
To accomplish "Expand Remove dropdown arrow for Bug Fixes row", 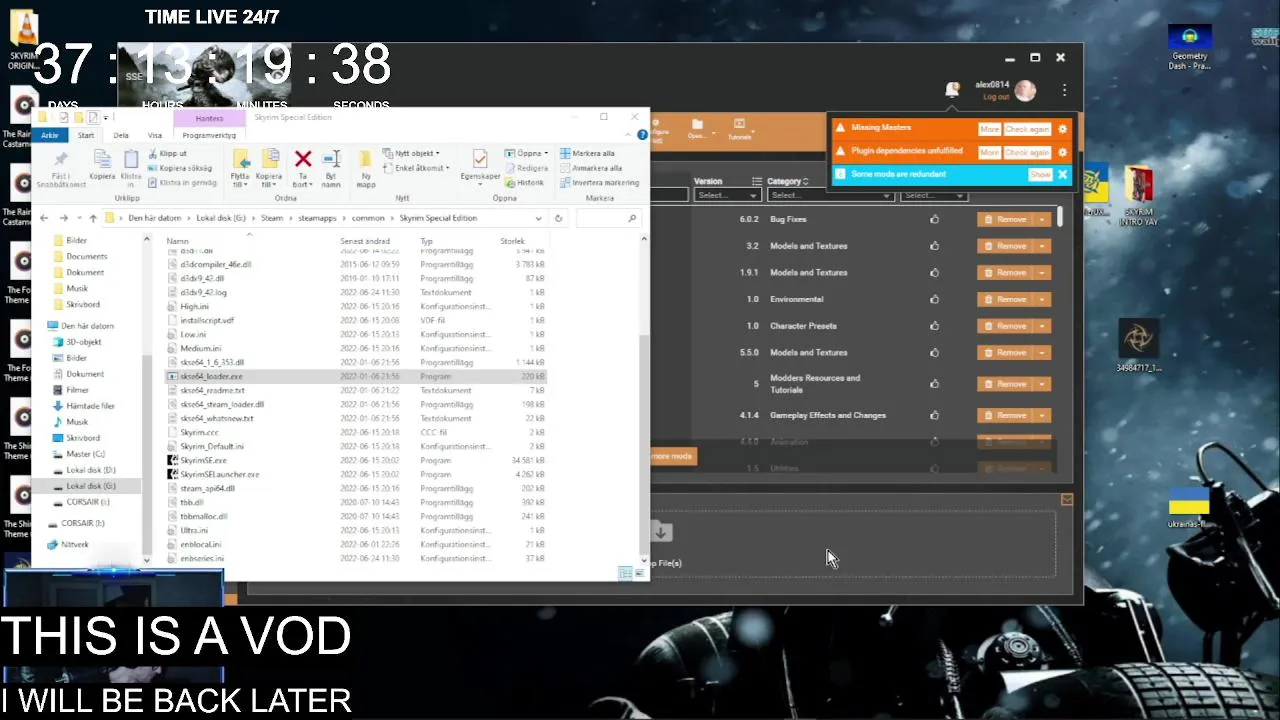I will 1043,219.
